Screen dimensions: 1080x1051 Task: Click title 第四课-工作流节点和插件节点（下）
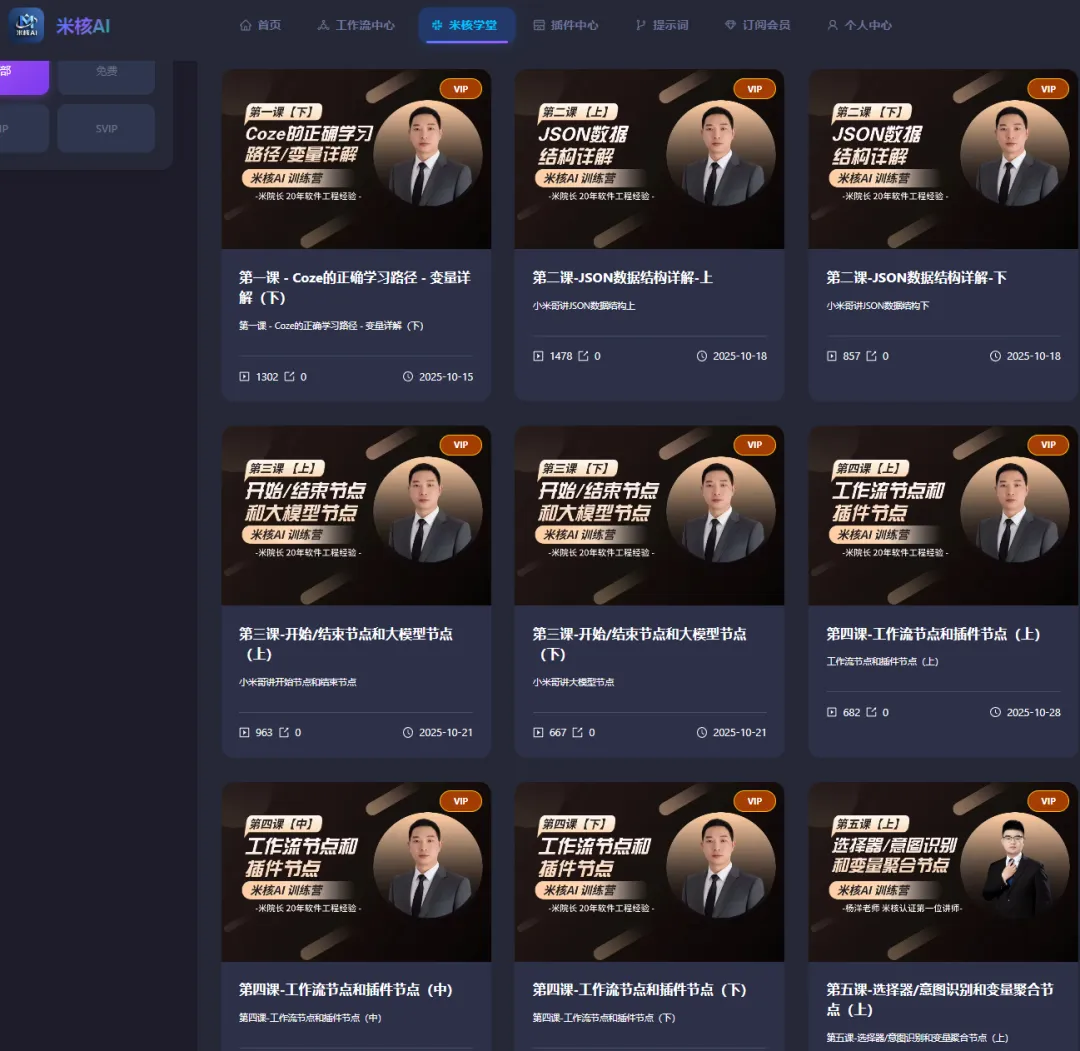(x=639, y=990)
